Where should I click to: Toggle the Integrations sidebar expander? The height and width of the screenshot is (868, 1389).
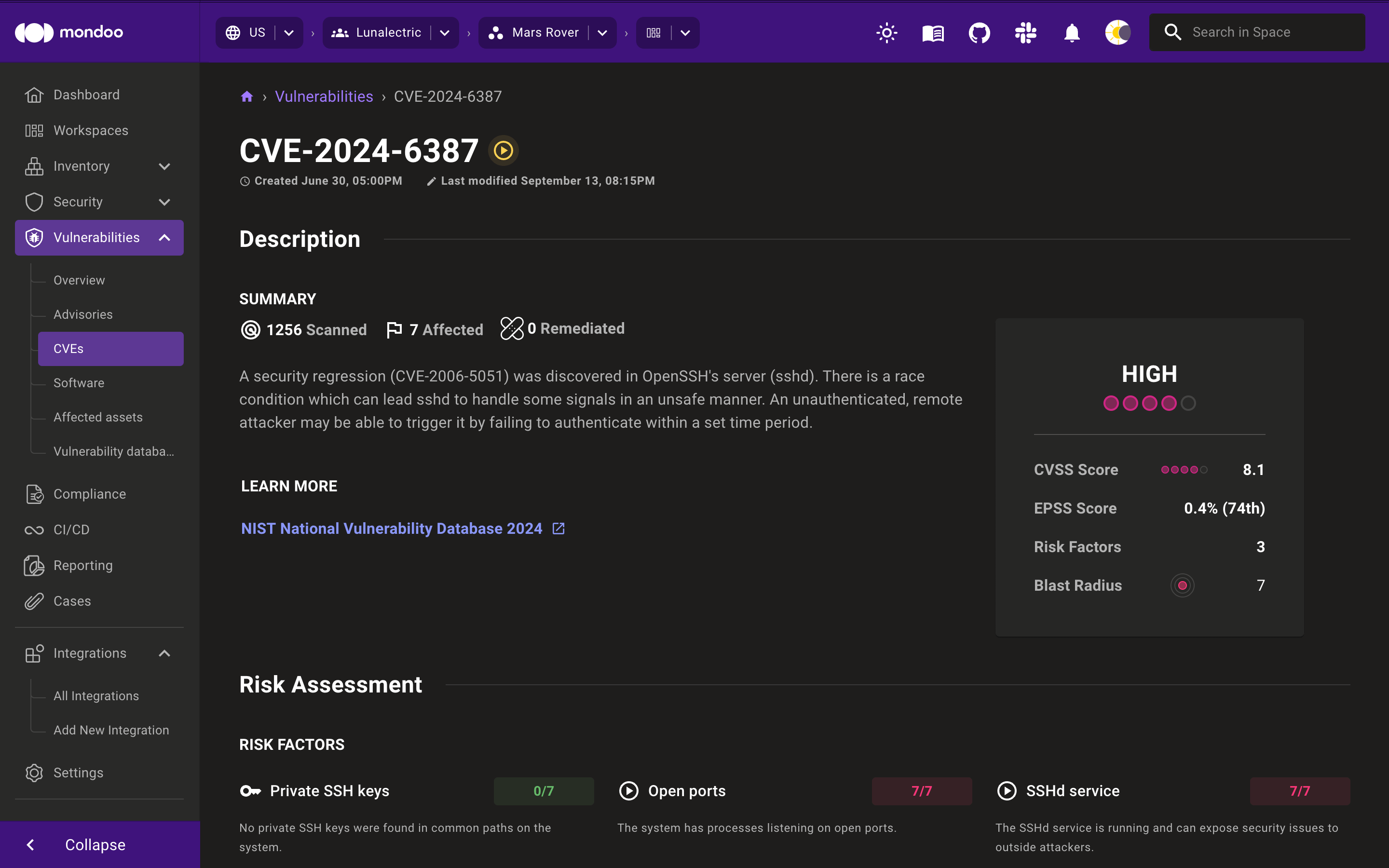164,653
